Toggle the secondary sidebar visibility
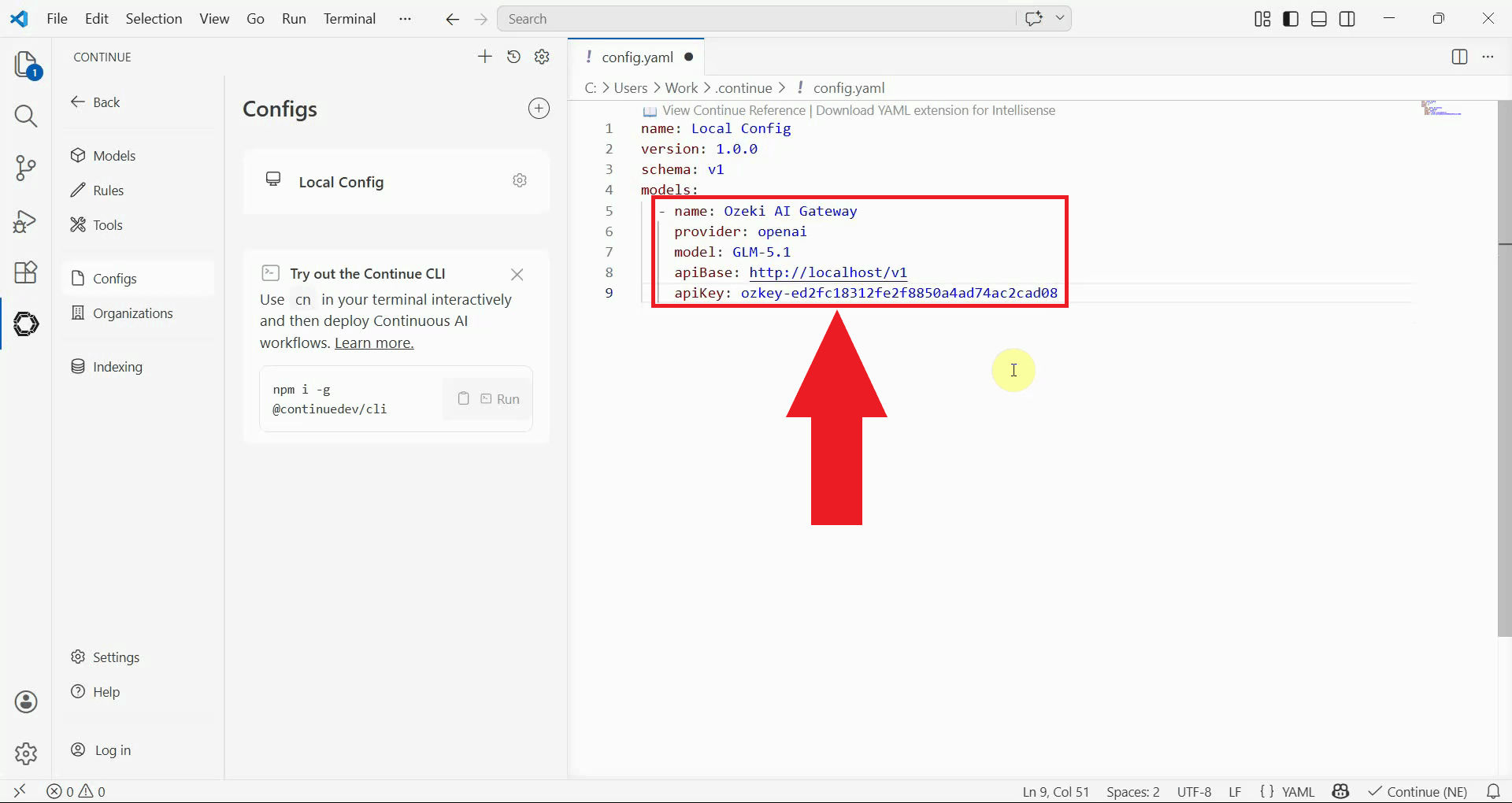Screen dimensions: 1512x803 click(x=1347, y=18)
